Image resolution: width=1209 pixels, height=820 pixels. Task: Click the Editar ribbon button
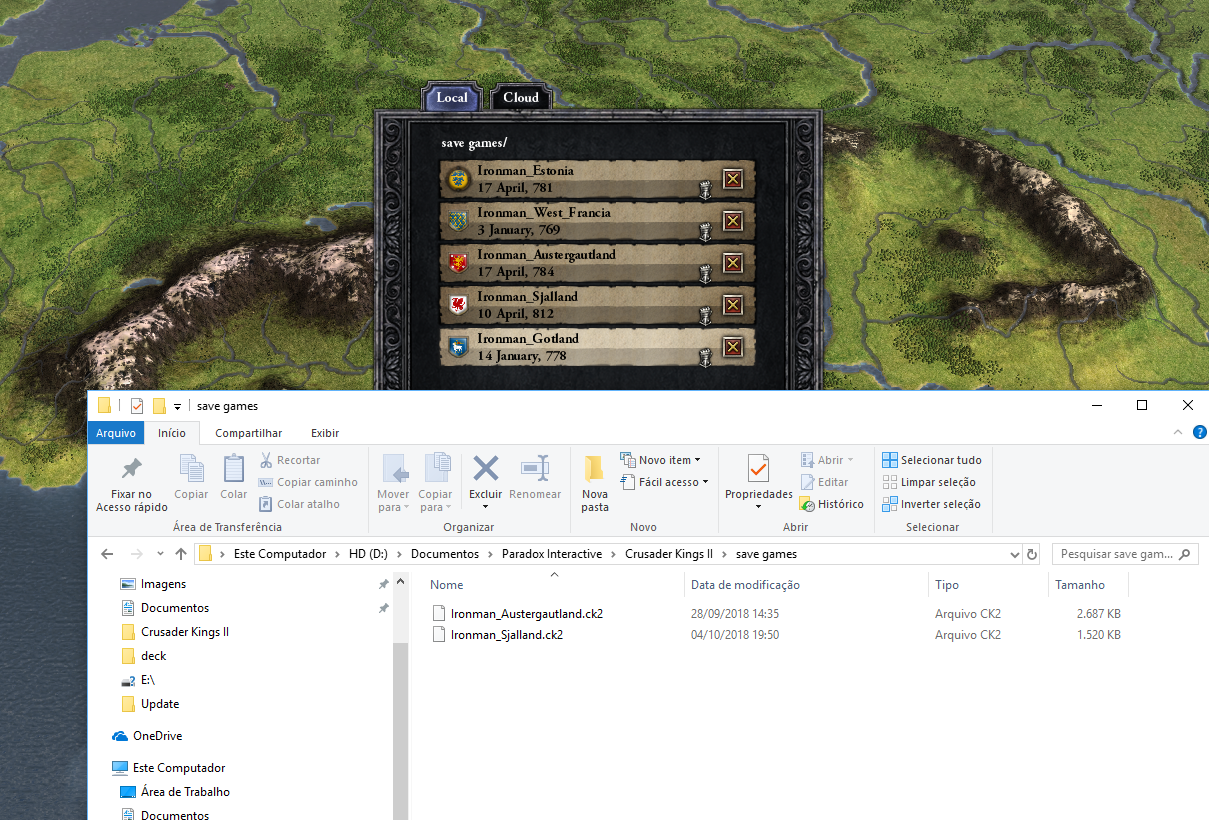(x=824, y=482)
